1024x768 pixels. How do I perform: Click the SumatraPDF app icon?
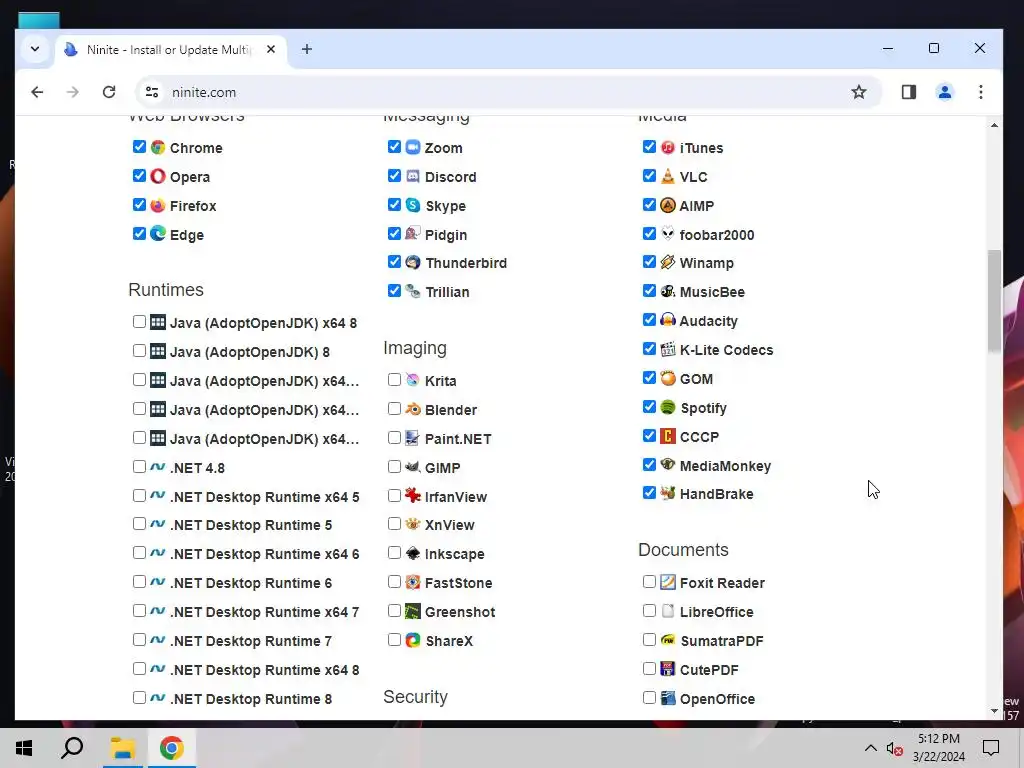[667, 641]
